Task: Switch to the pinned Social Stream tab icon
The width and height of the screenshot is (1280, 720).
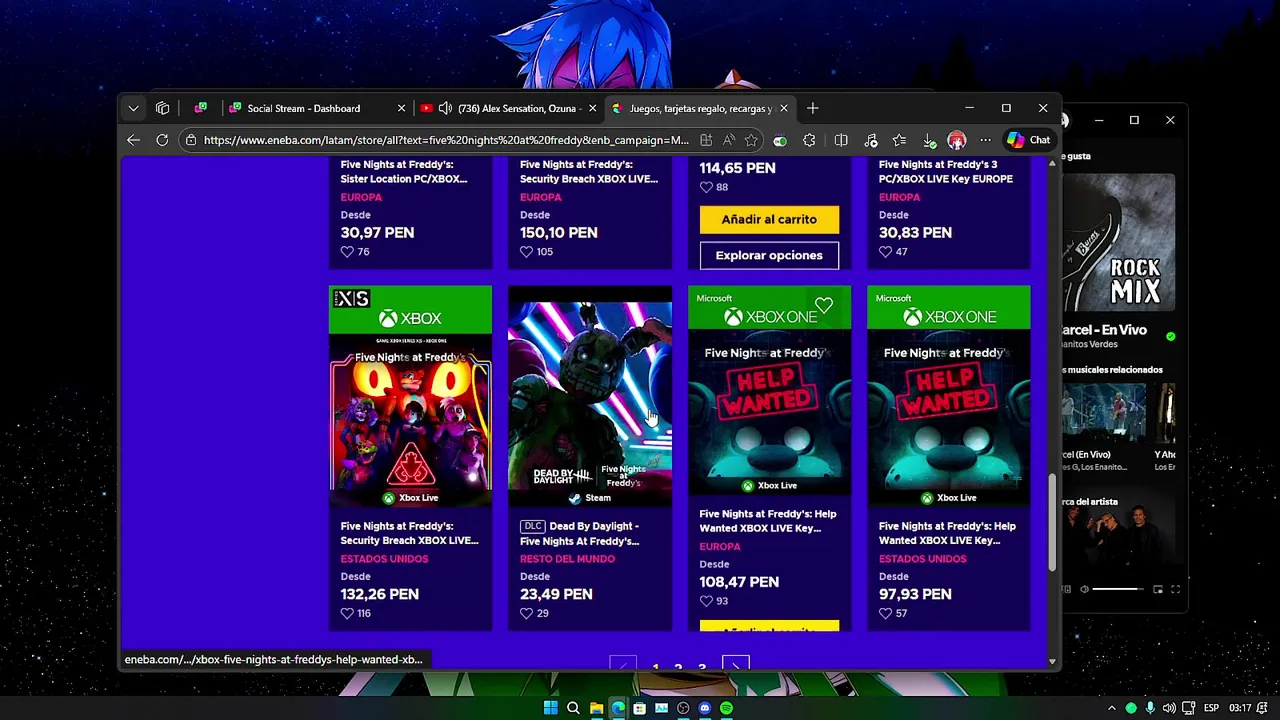Action: (x=201, y=108)
